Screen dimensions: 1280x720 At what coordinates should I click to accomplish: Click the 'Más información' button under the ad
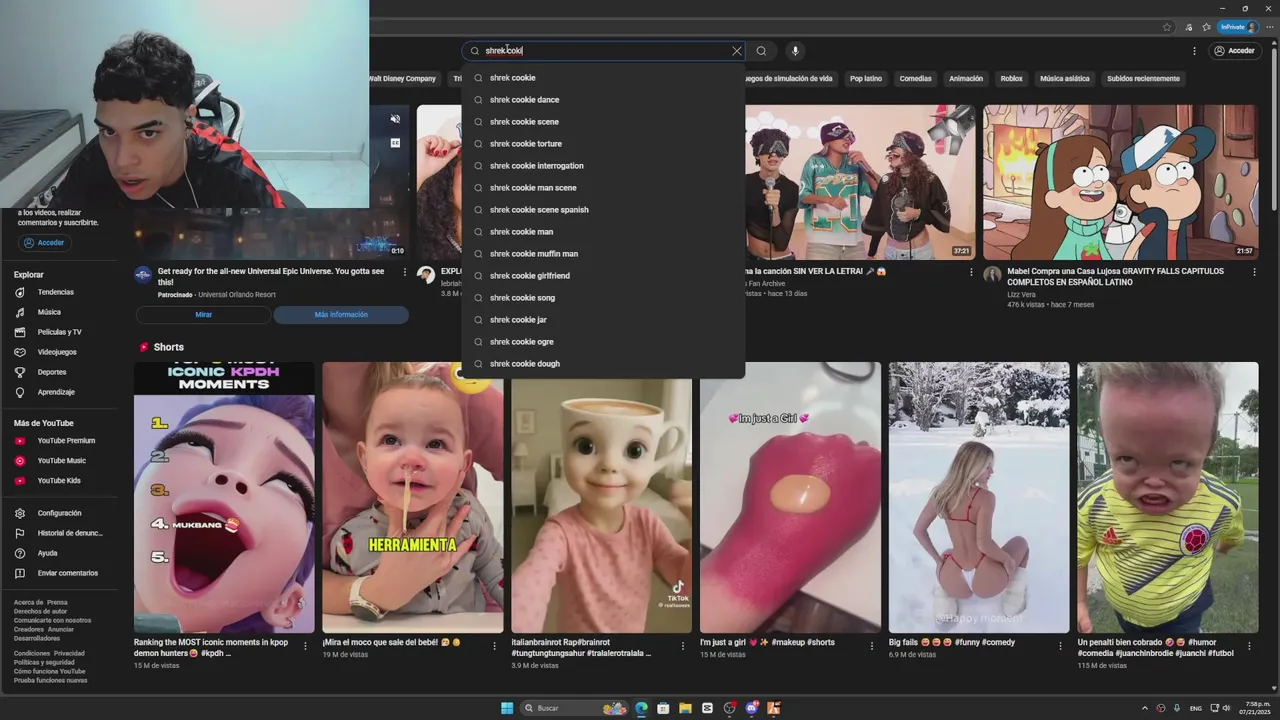click(x=341, y=315)
